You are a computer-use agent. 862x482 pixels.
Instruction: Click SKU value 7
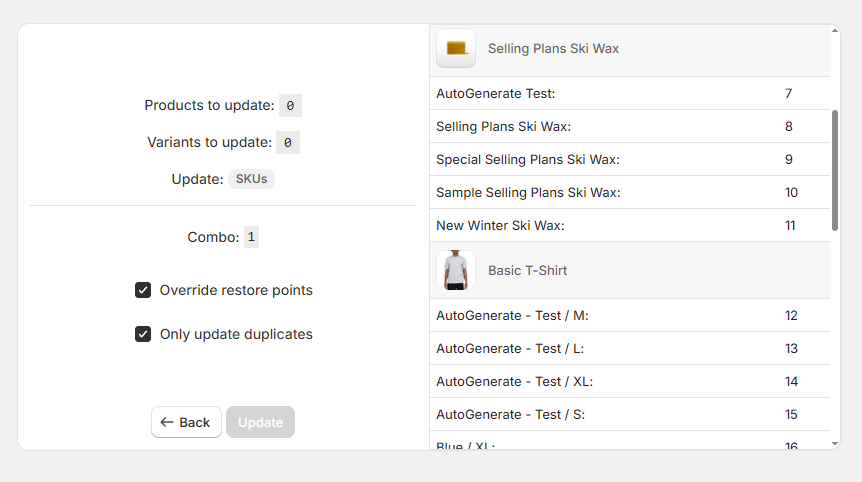(x=788, y=93)
